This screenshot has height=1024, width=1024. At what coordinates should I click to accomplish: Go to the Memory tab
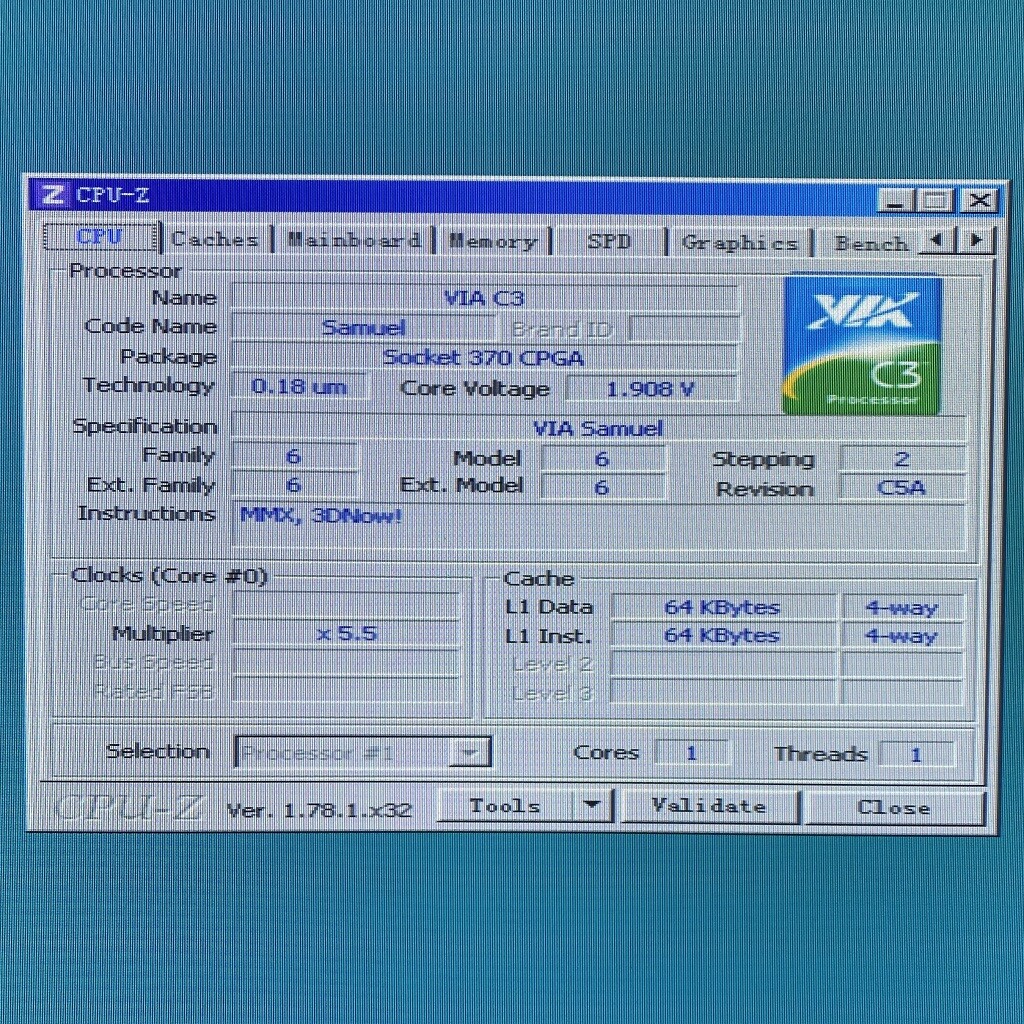pos(493,242)
